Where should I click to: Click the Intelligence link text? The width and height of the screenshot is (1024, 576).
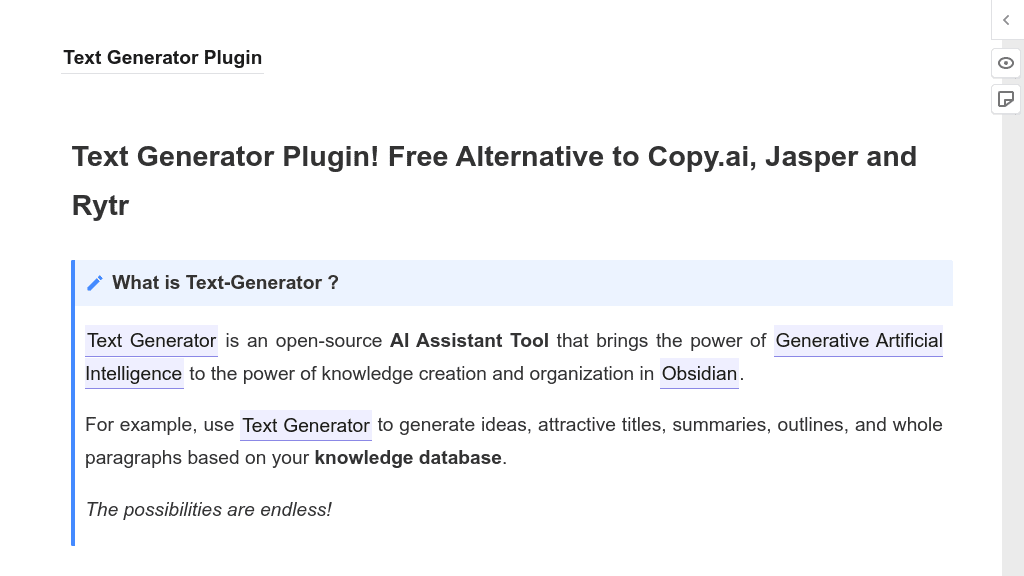(x=134, y=374)
